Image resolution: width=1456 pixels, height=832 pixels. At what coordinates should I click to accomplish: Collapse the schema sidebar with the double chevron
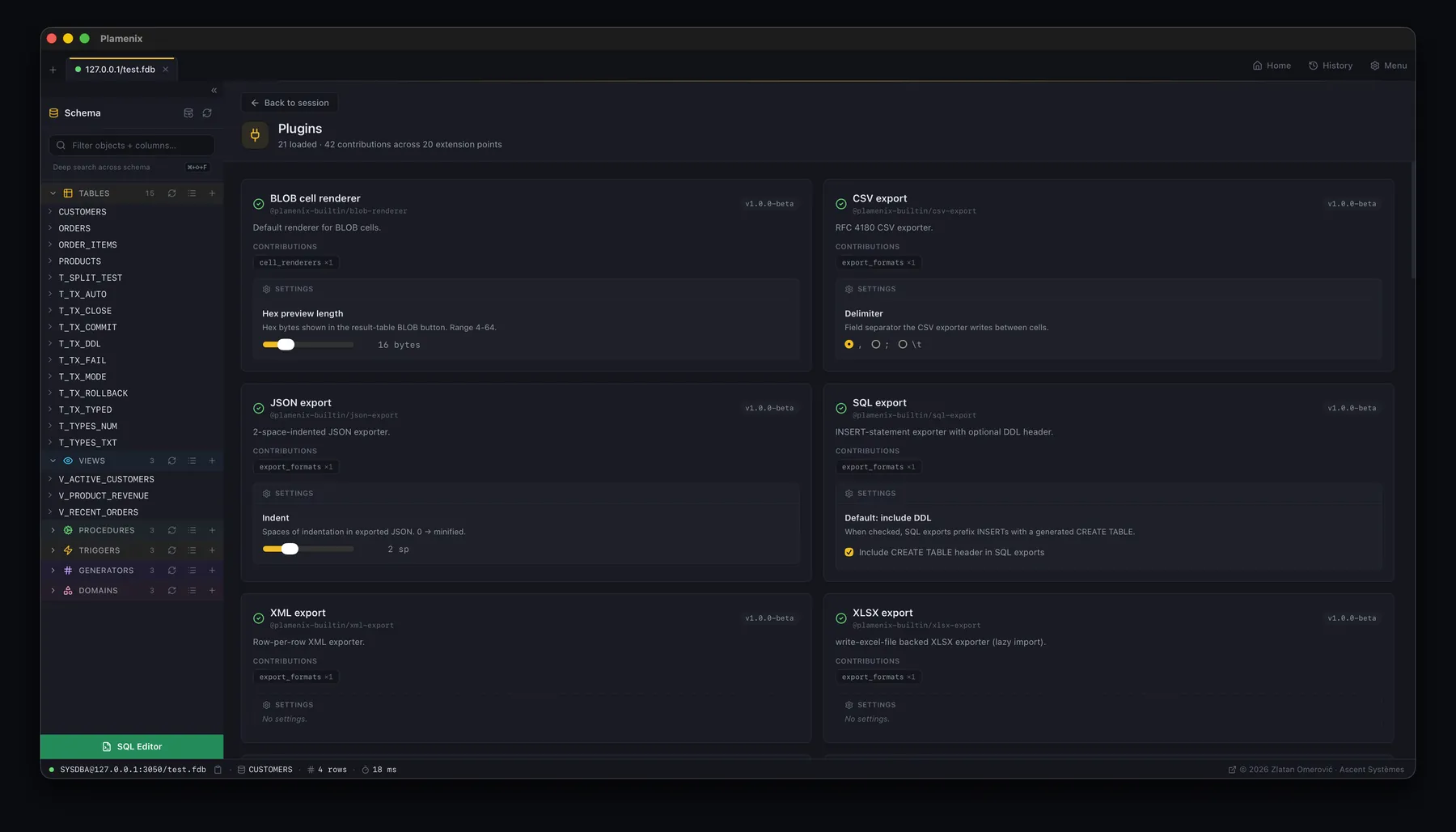214,91
